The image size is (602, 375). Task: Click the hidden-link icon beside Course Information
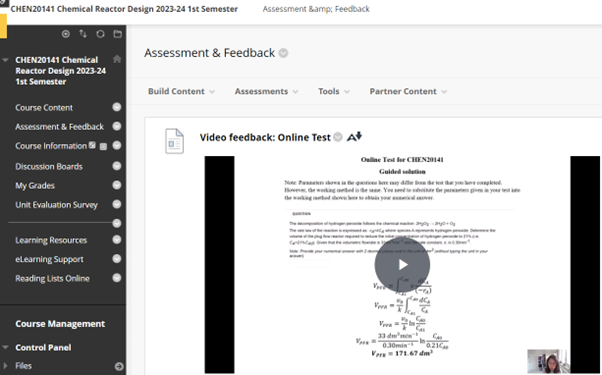point(92,145)
